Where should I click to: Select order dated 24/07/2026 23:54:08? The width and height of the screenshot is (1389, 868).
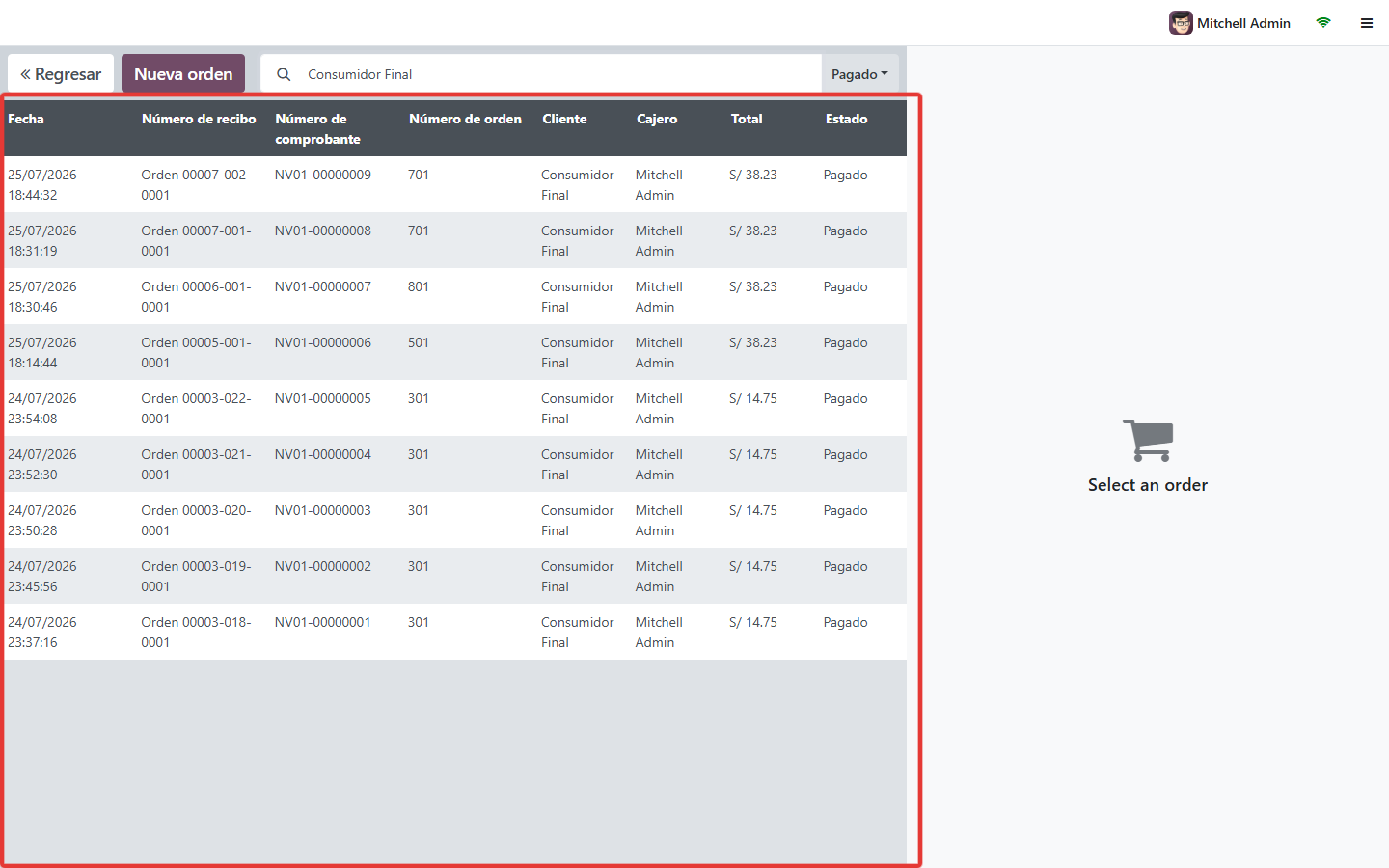[x=455, y=408]
